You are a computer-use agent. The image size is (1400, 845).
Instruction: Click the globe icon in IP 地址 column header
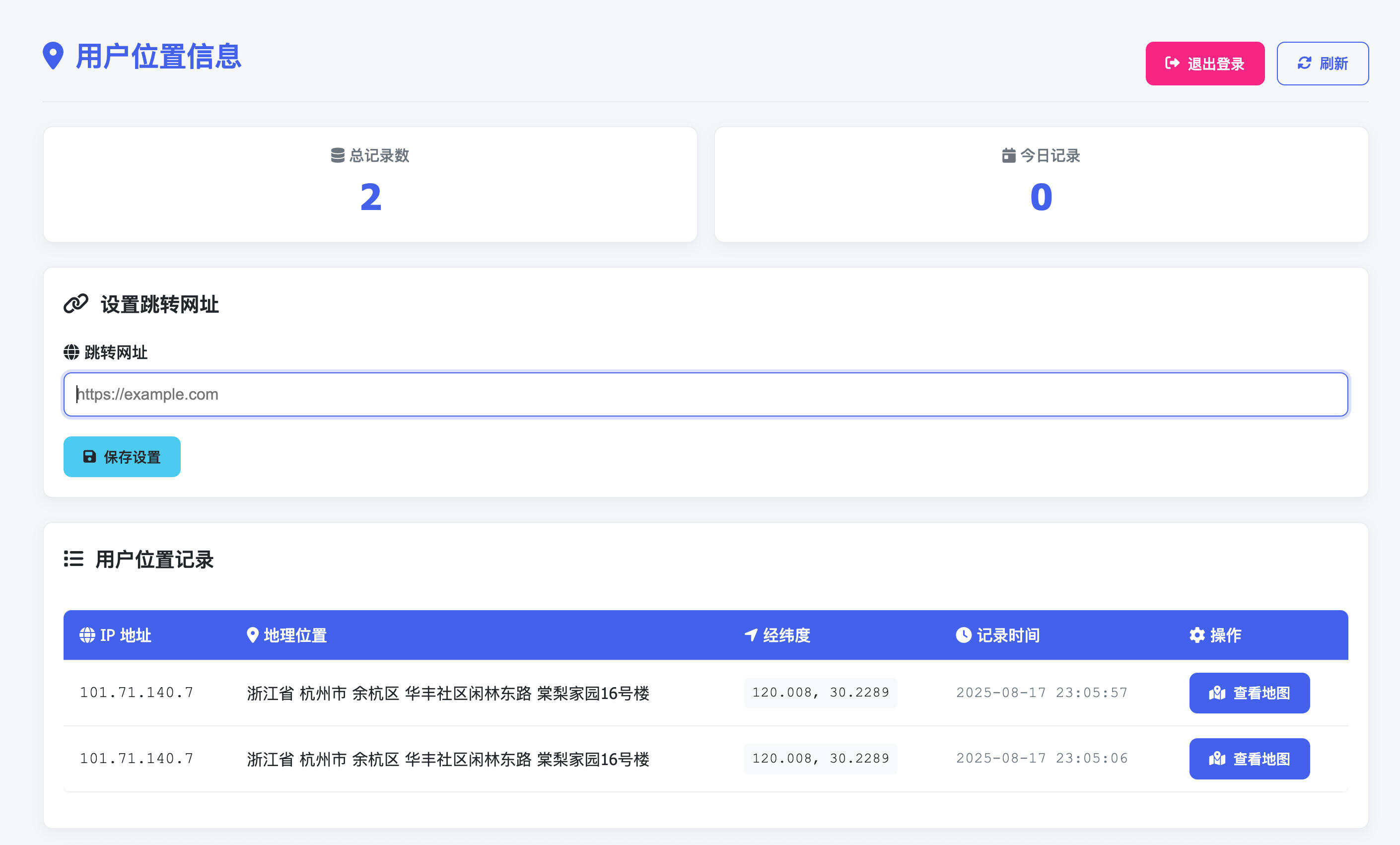pyautogui.click(x=86, y=635)
